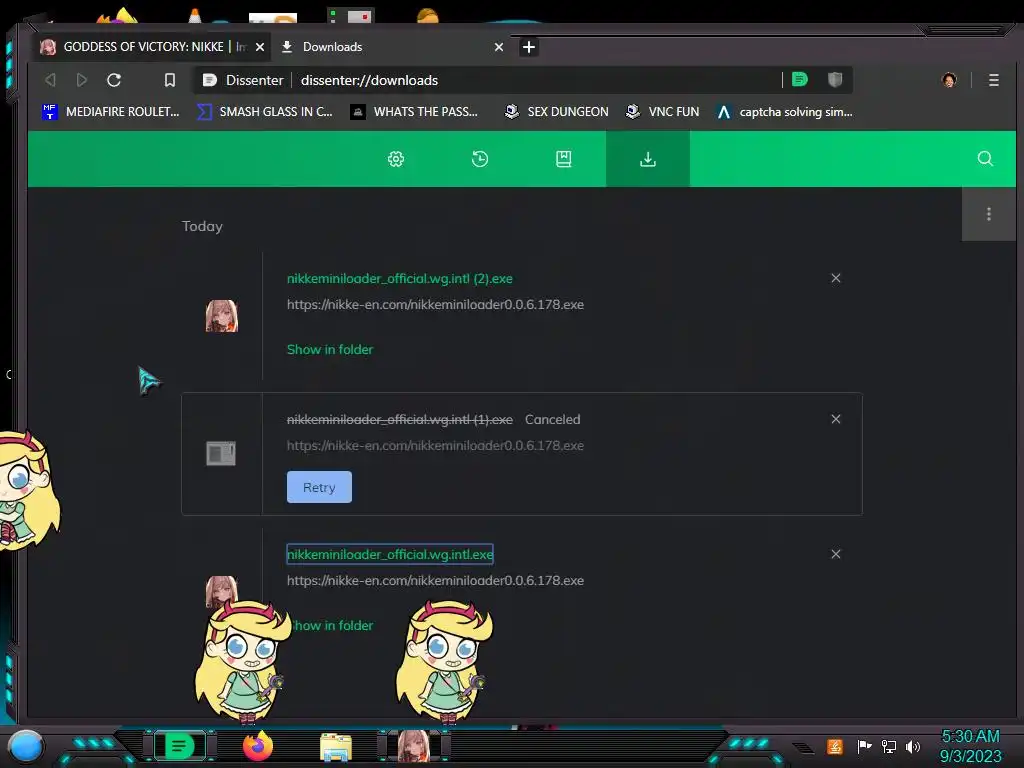The width and height of the screenshot is (1024, 768).
Task: Click the green Dissenter comment icon
Action: (x=800, y=80)
